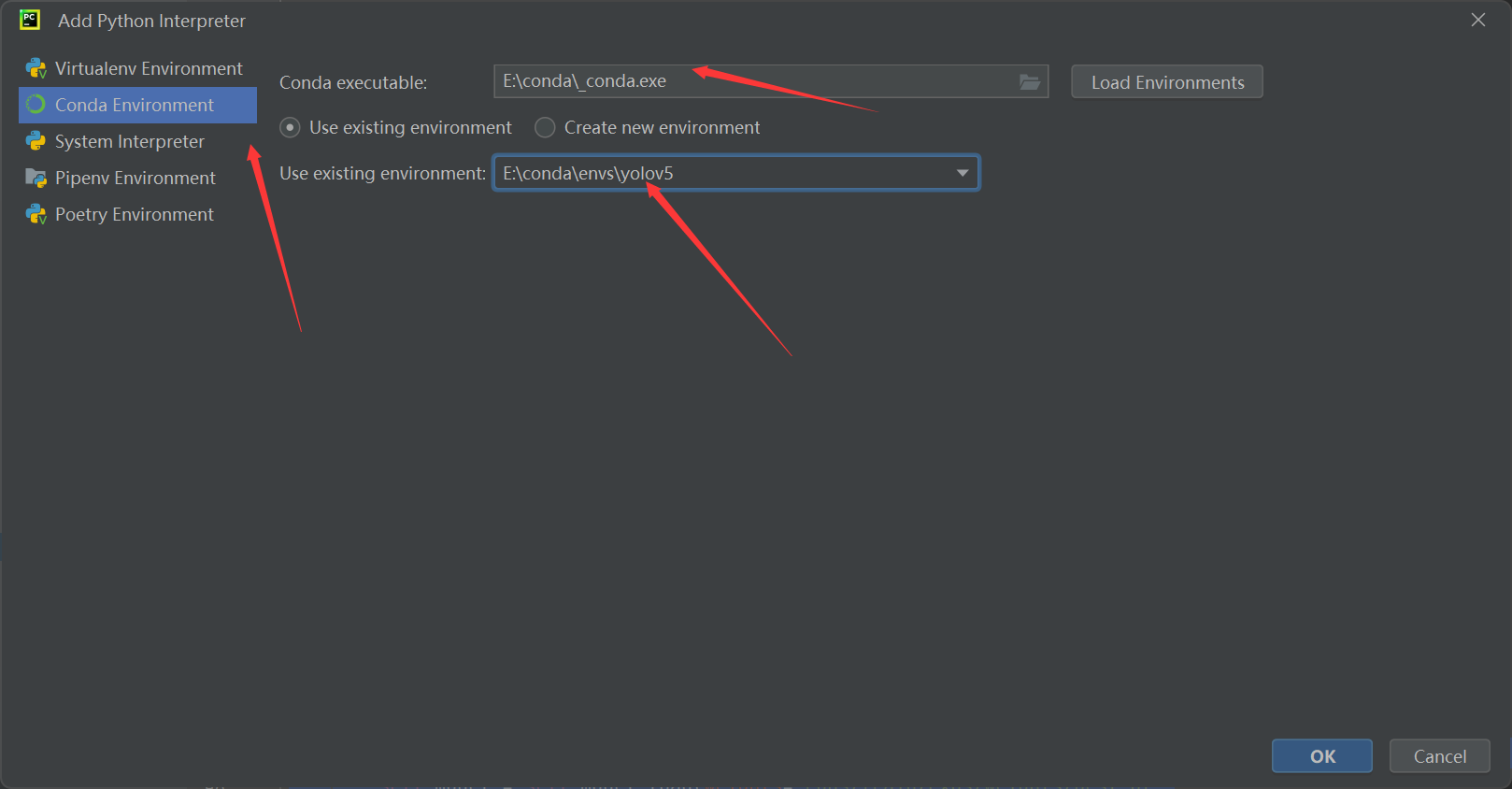Expand the existing environment dropdown arrow
The image size is (1512, 789).
click(963, 173)
